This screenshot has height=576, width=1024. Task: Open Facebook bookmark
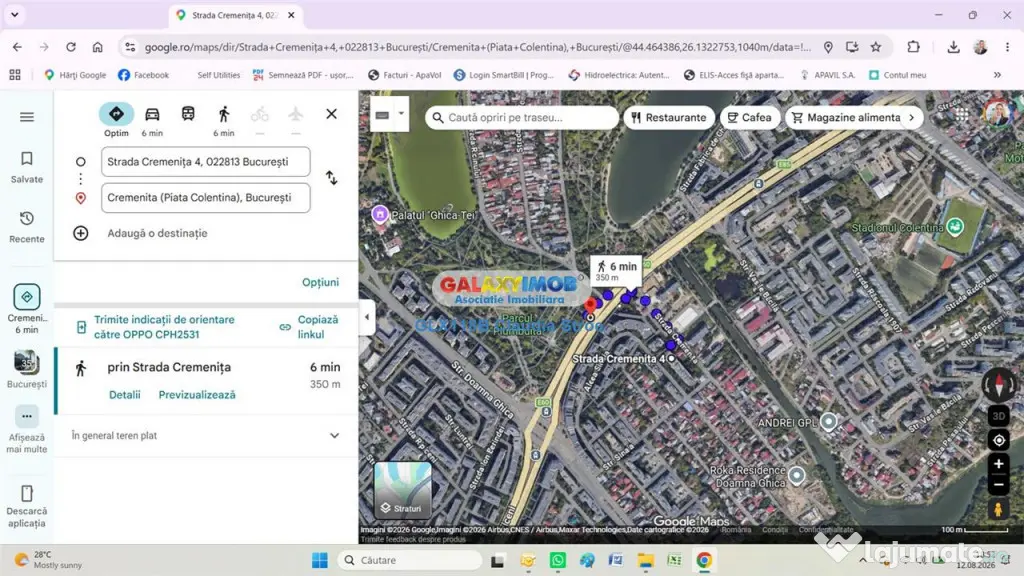pos(144,75)
